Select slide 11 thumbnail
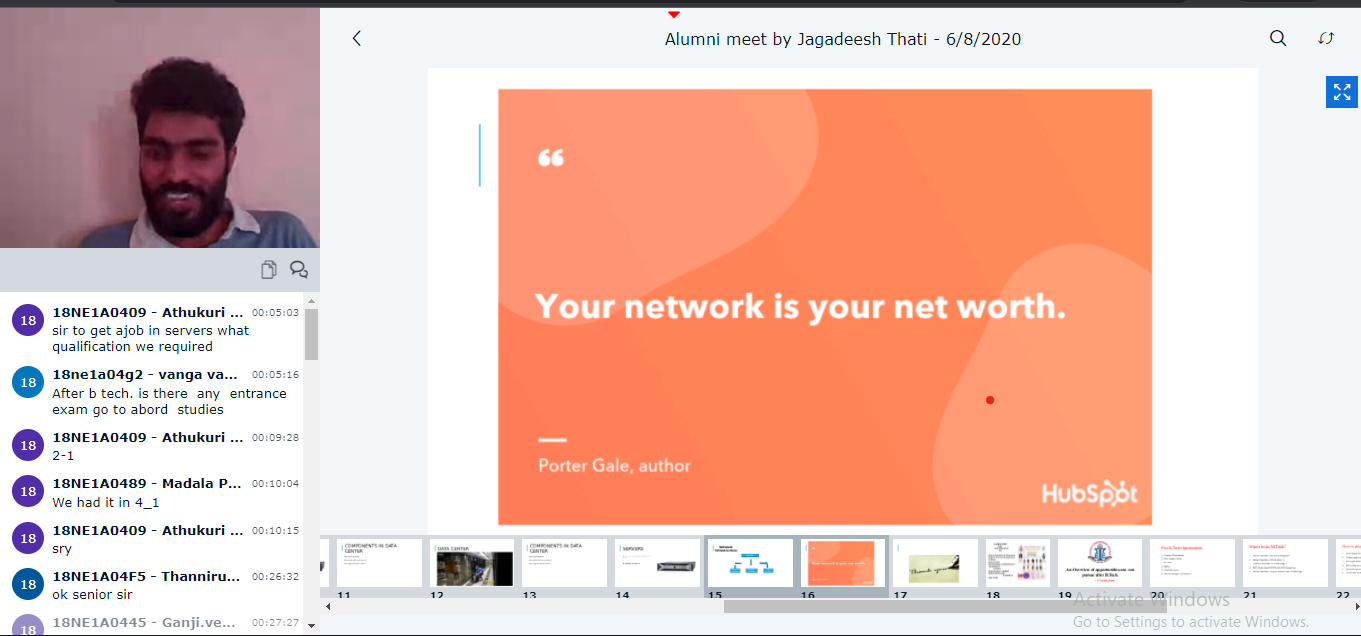The image size is (1361, 636). (x=379, y=563)
